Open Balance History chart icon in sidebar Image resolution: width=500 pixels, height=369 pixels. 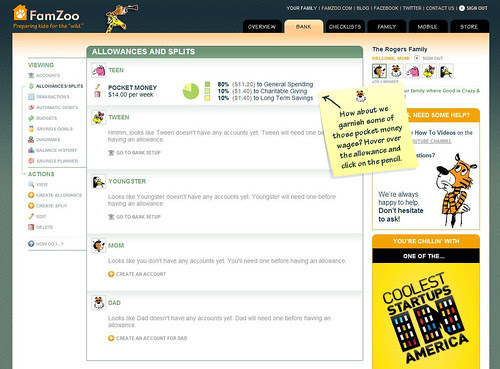pyautogui.click(x=31, y=150)
